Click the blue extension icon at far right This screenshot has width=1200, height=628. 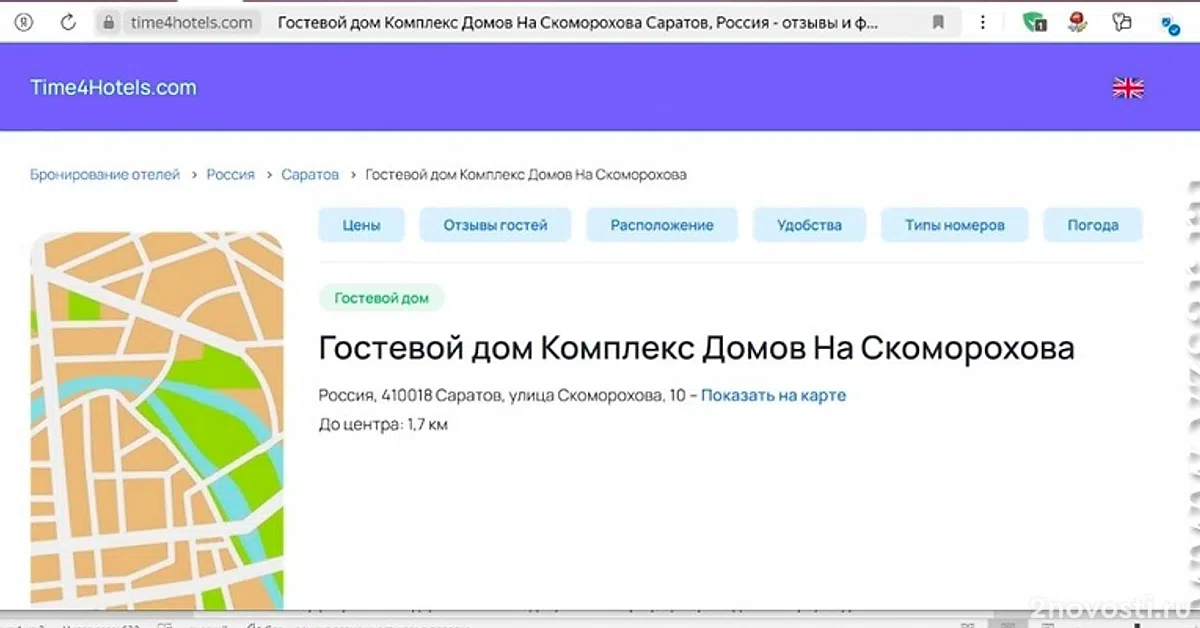point(1168,24)
